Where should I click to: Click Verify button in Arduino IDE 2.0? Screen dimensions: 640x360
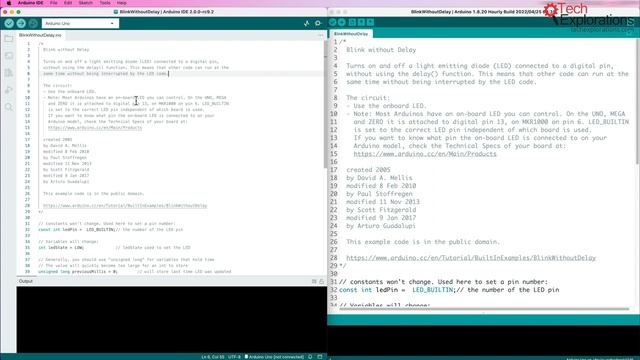coord(9,24)
